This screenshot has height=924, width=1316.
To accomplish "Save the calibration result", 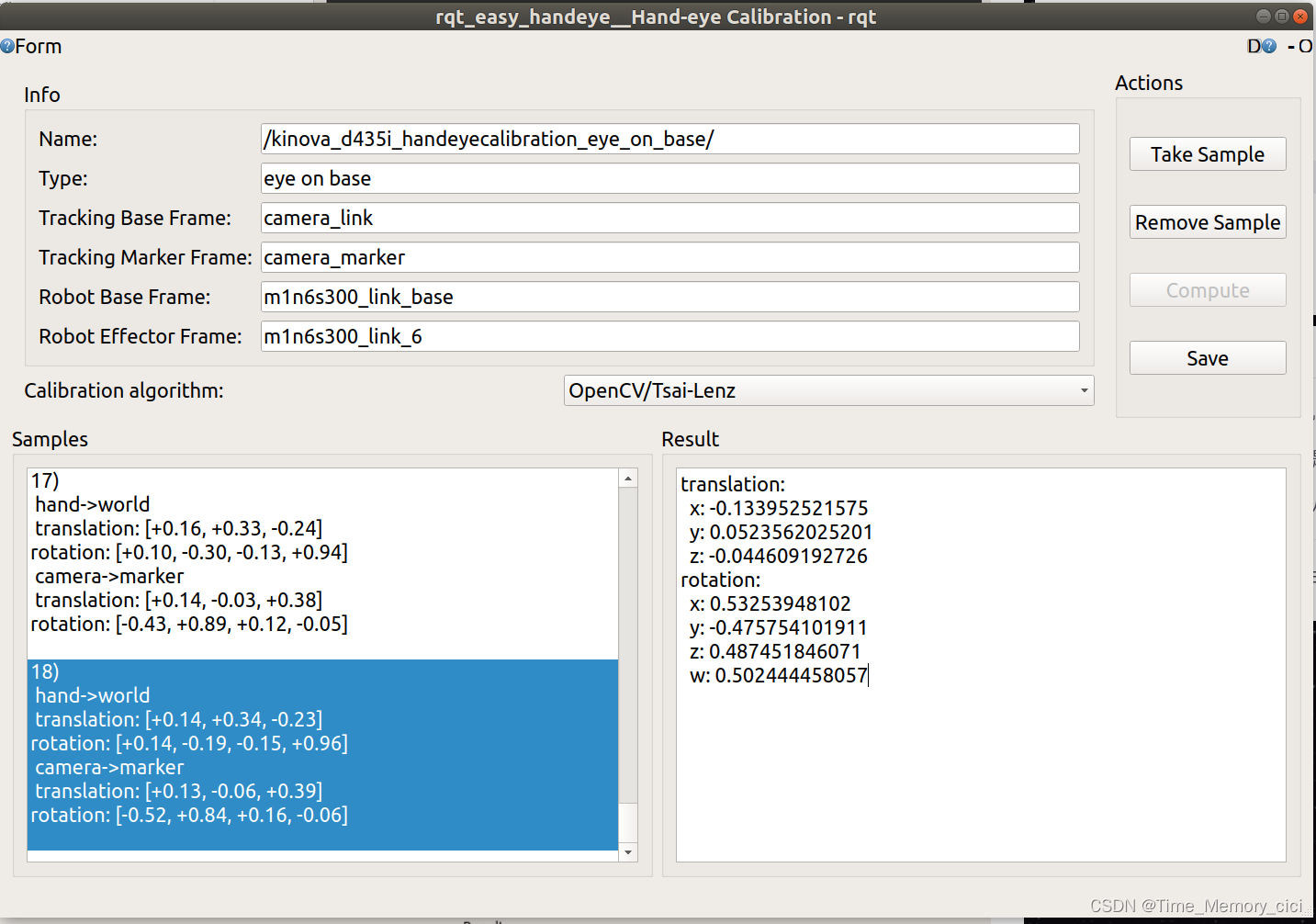I will coord(1208,358).
